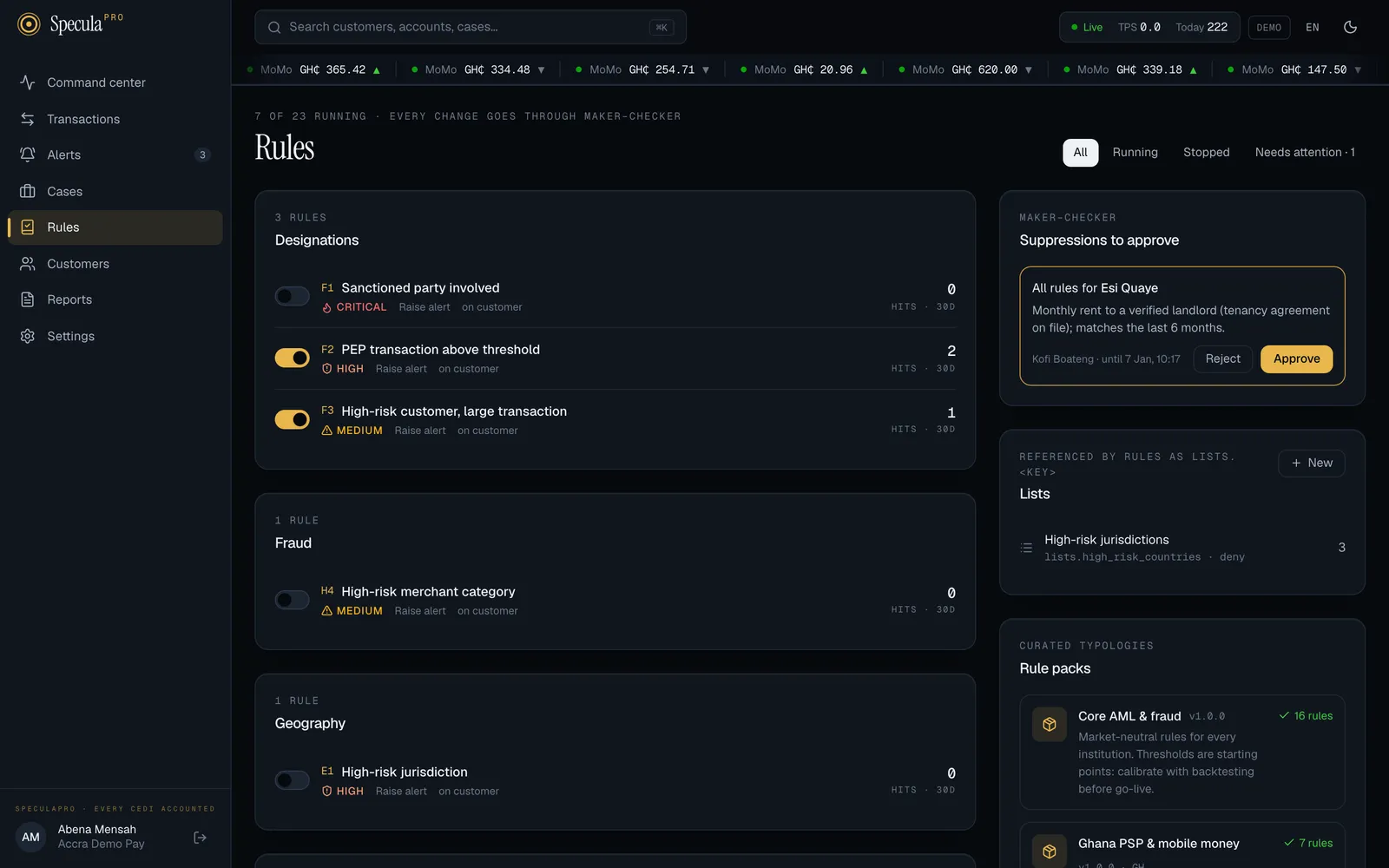The width and height of the screenshot is (1389, 868).
Task: Filter rules by Running
Action: coord(1135,152)
